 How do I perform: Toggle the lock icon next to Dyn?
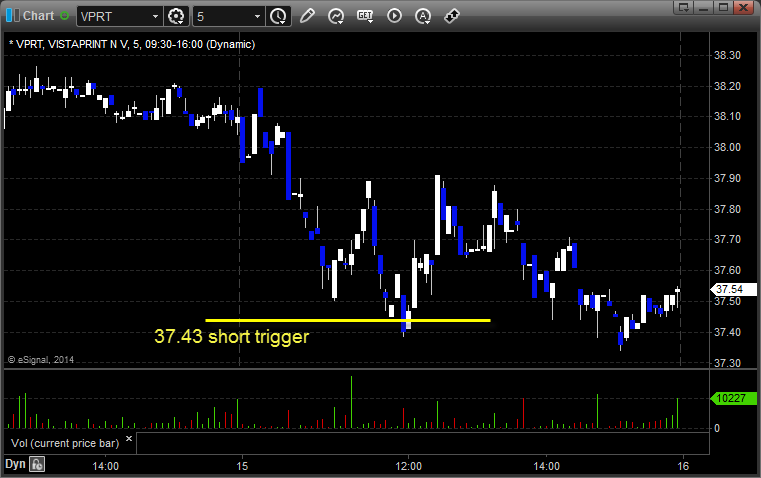[x=37, y=464]
